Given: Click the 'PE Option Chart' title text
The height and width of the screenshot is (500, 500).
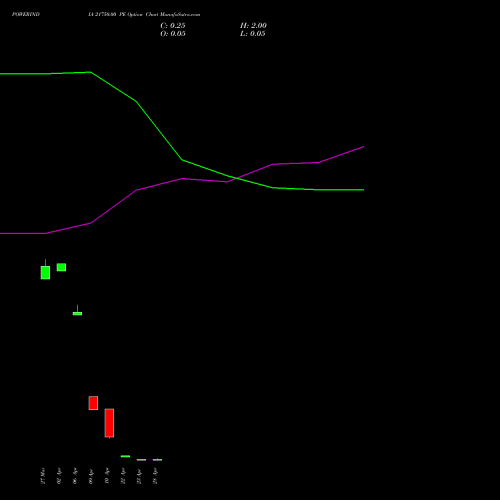Looking at the screenshot, I should coord(139,15).
